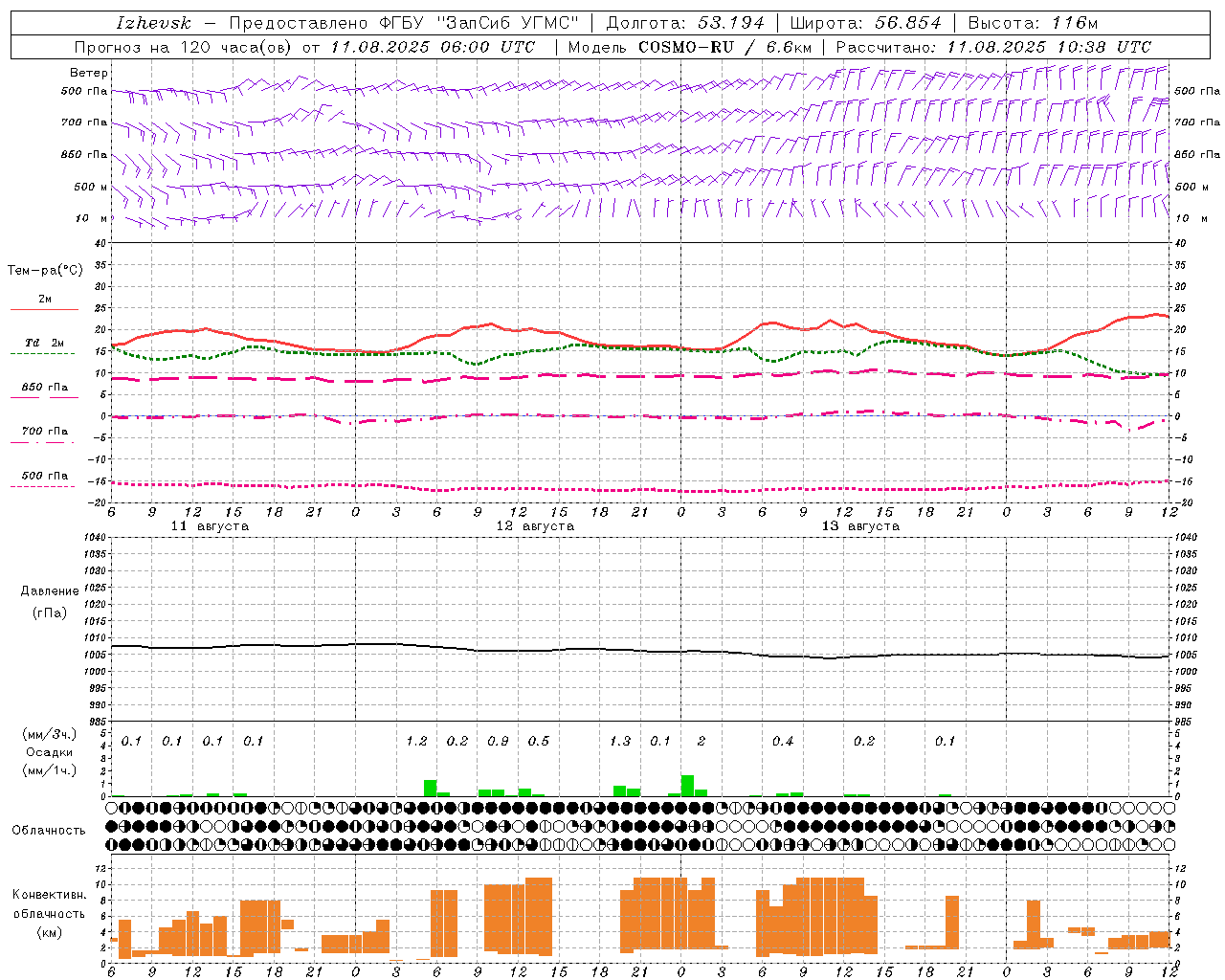Click the solid red line sample beneath the 2м legend label
This screenshot has width=1225, height=980.
pos(44,310)
